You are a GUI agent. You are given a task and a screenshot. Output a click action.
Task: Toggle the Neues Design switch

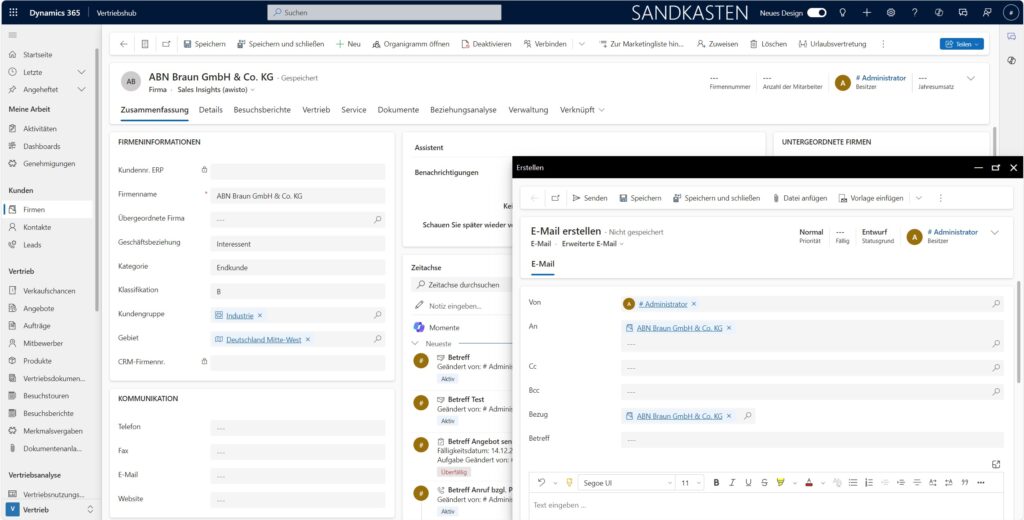tap(817, 13)
